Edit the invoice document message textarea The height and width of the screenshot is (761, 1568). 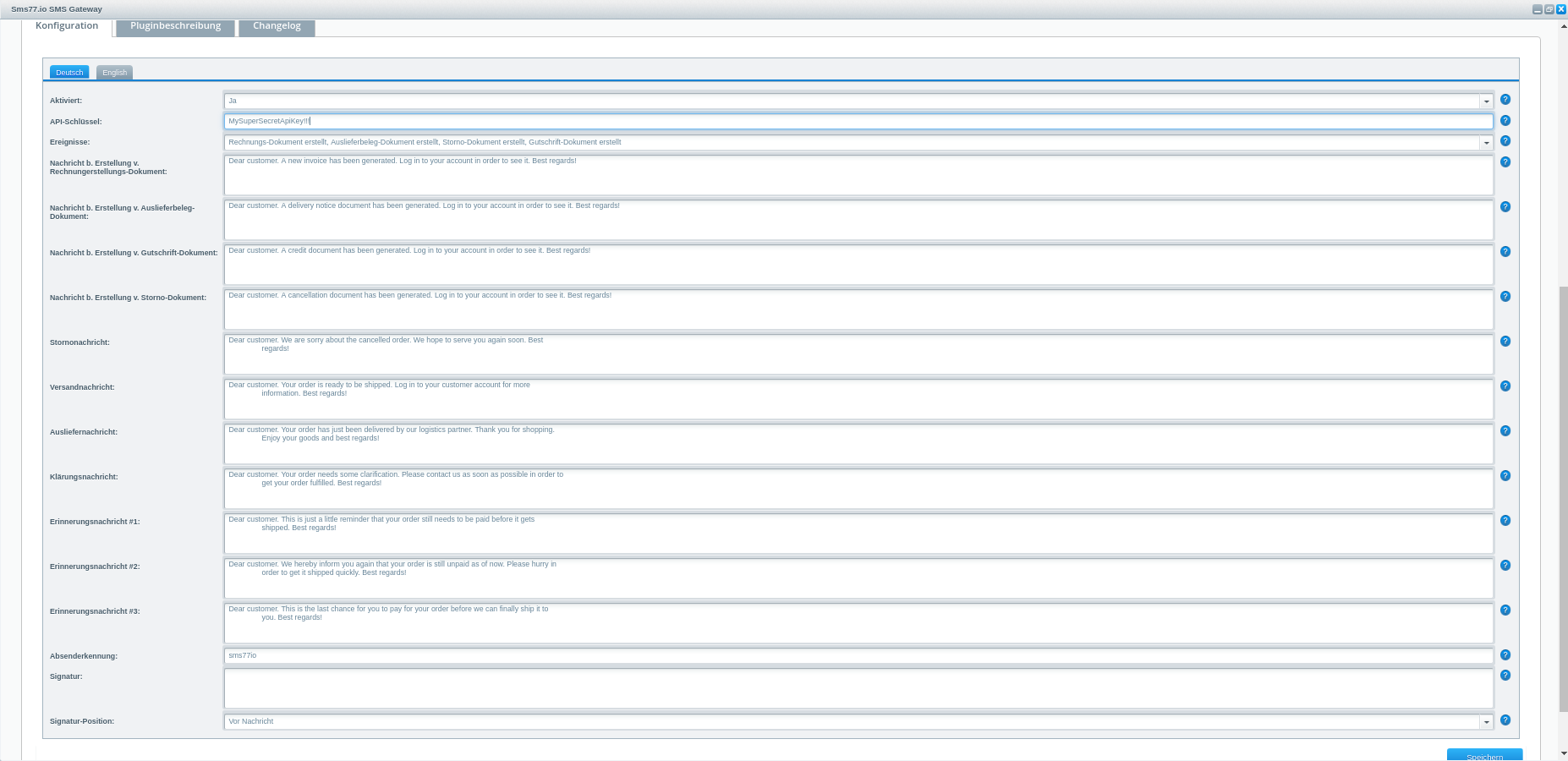858,175
